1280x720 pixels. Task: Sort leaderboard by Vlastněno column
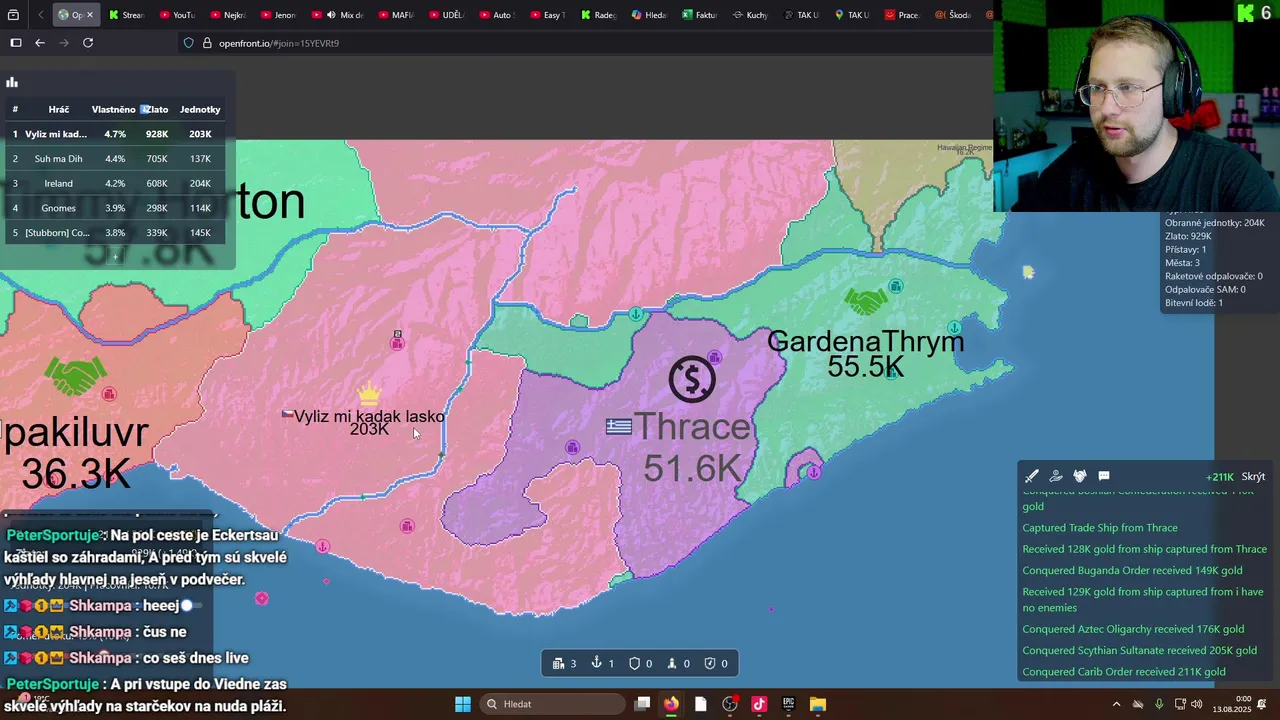[113, 109]
